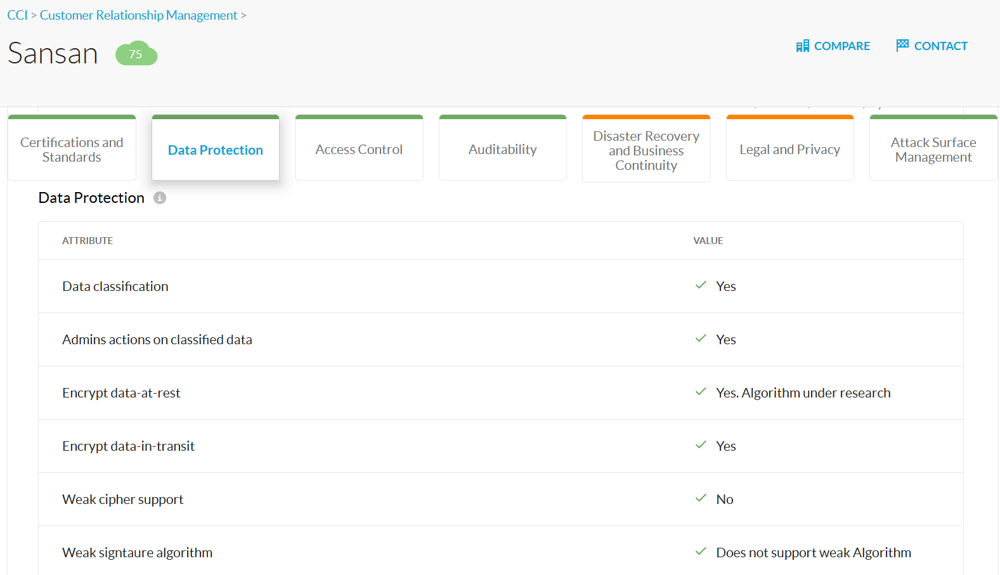Click the No value for Weak cipher support
The width and height of the screenshot is (1000, 575).
click(724, 499)
